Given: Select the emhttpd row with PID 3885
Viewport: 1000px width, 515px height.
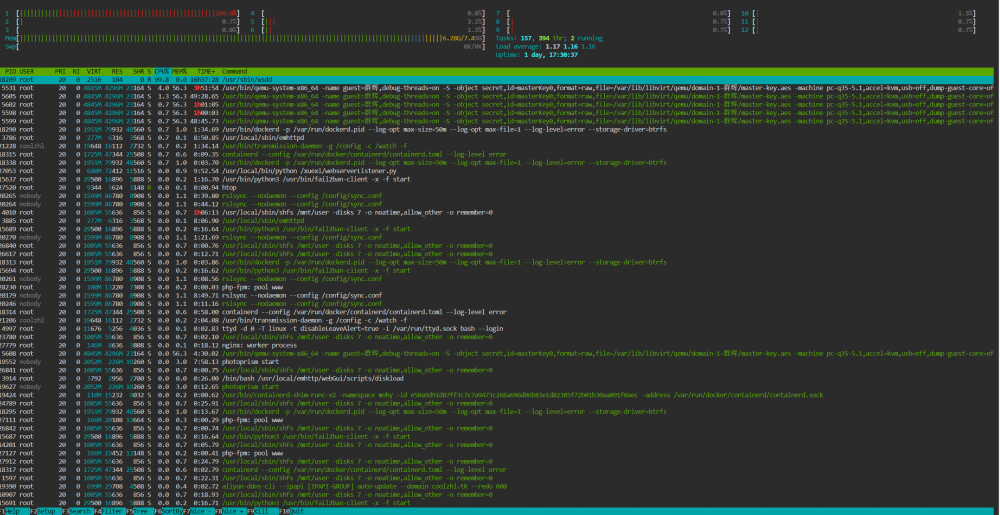Looking at the screenshot, I should tap(497, 221).
